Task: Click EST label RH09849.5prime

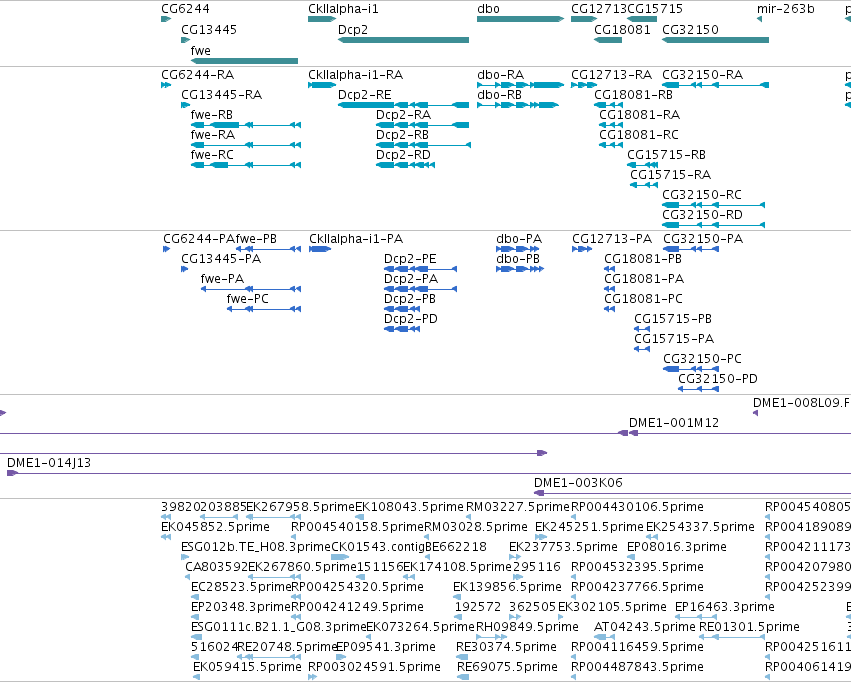Action: click(x=527, y=627)
